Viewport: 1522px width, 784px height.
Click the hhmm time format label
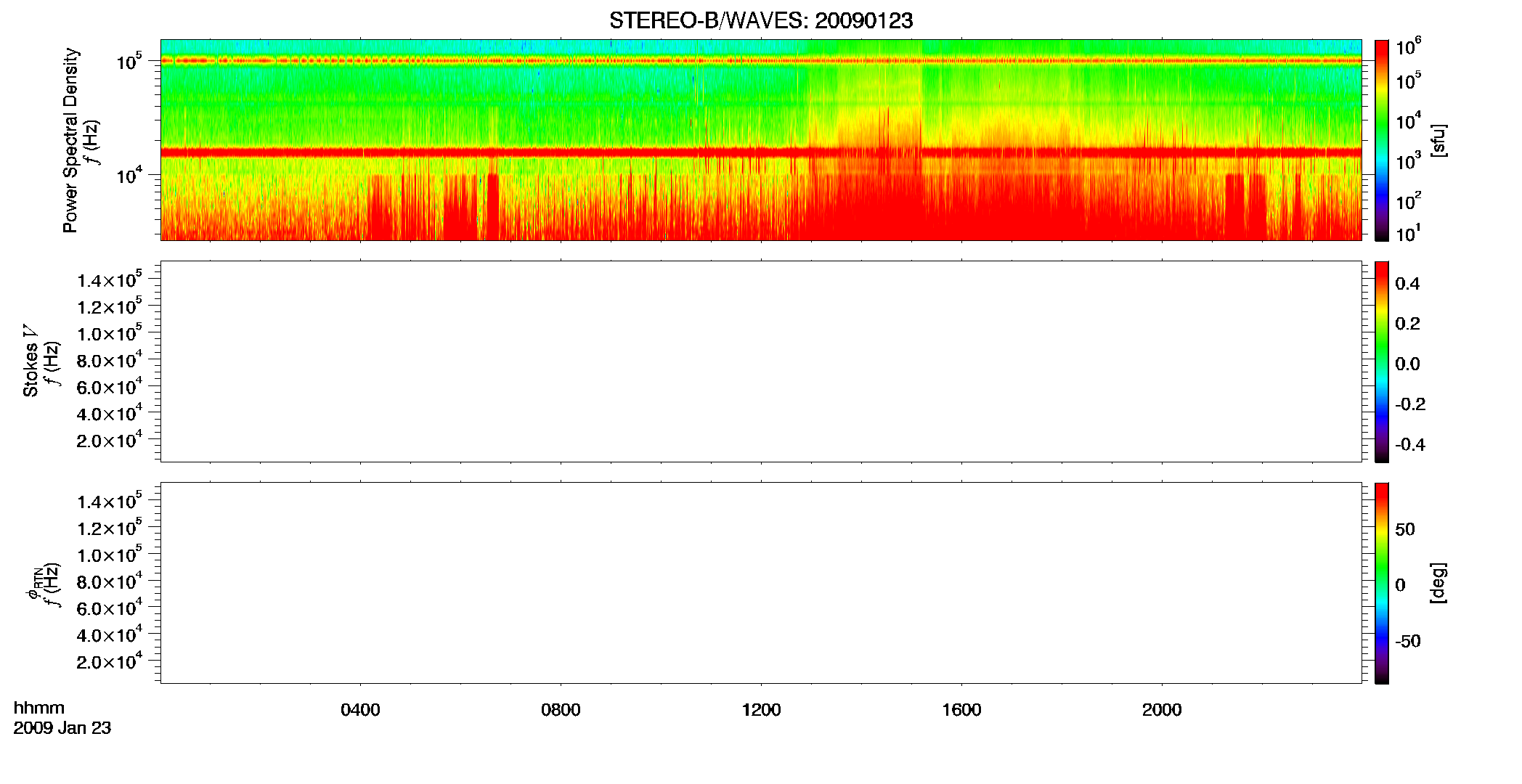(x=39, y=709)
